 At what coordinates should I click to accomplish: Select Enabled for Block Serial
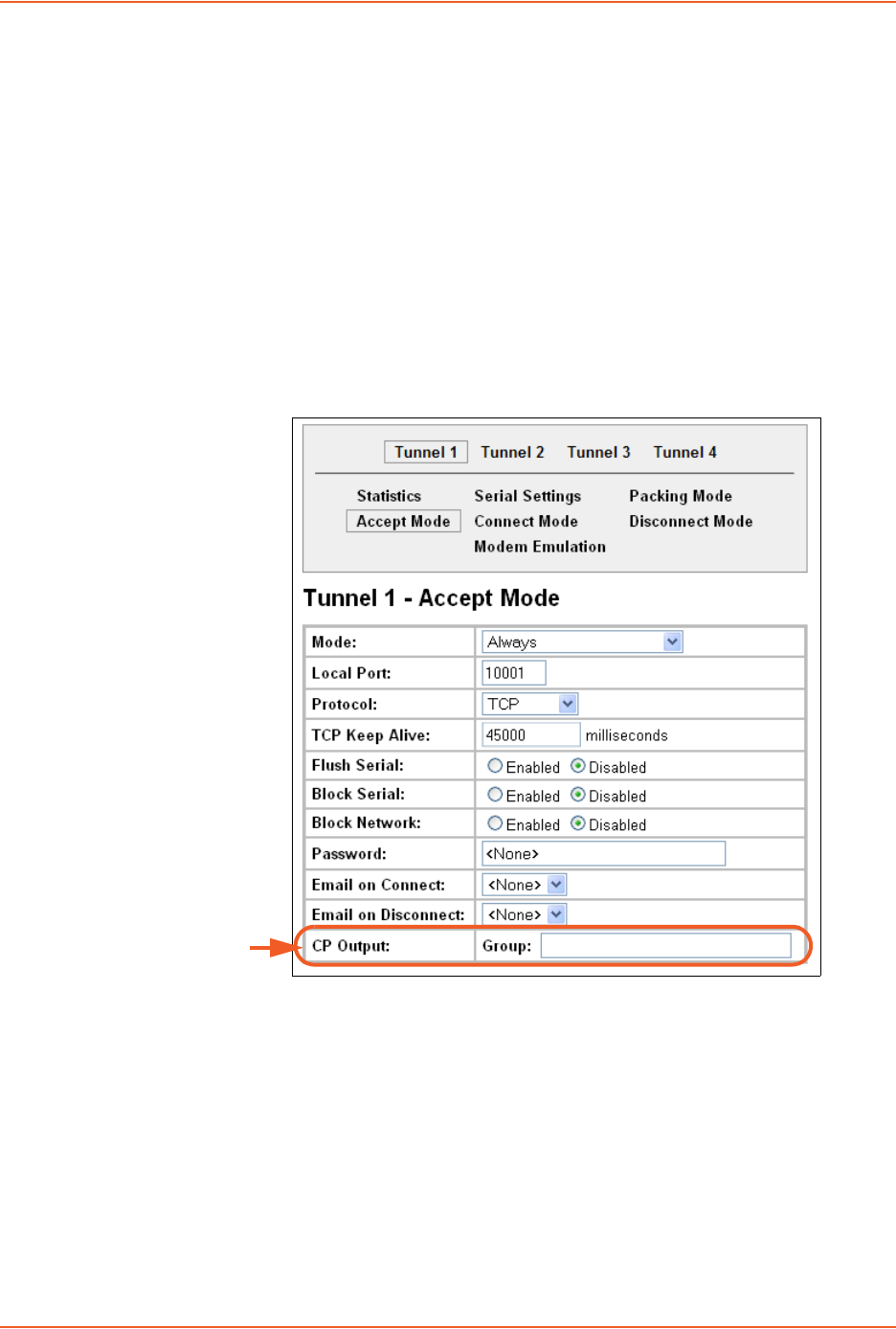(495, 795)
